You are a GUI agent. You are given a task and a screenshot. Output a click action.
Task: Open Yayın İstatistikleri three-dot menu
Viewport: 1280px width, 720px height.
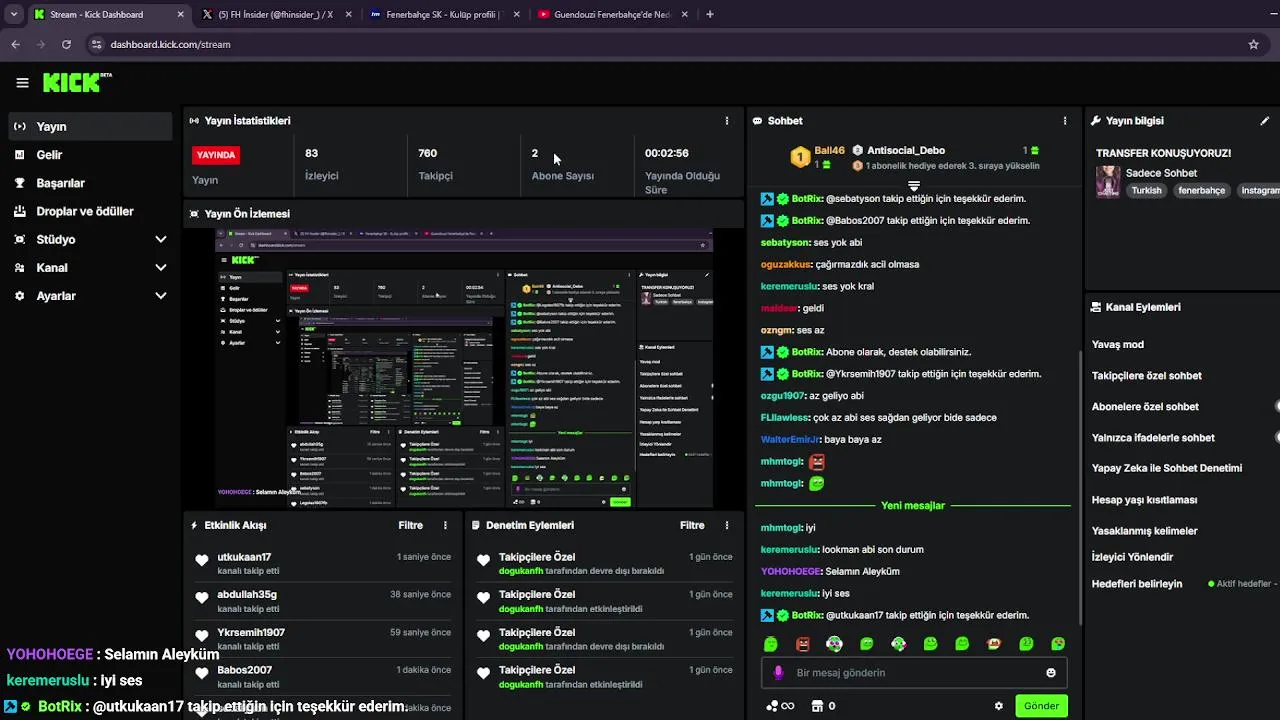click(727, 120)
